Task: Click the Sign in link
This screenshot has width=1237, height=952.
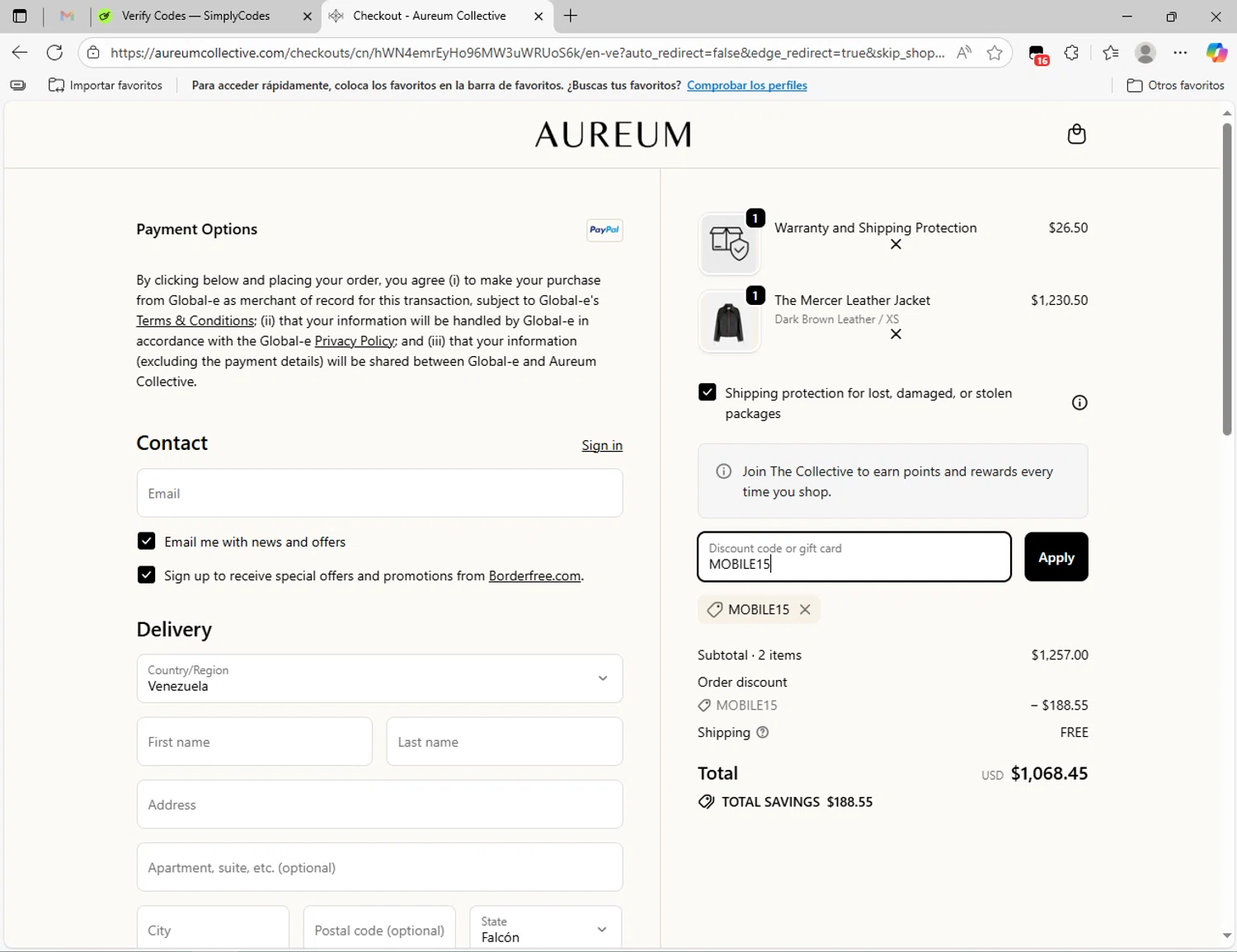Action: [x=602, y=445]
